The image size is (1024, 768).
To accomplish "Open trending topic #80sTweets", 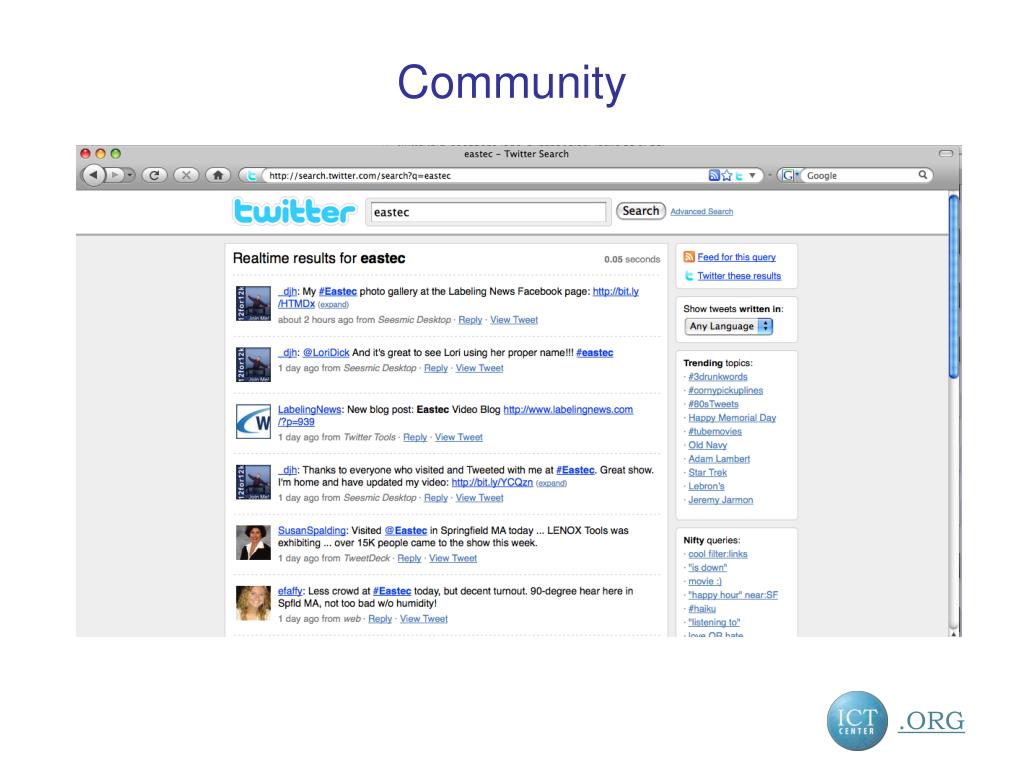I will 713,404.
